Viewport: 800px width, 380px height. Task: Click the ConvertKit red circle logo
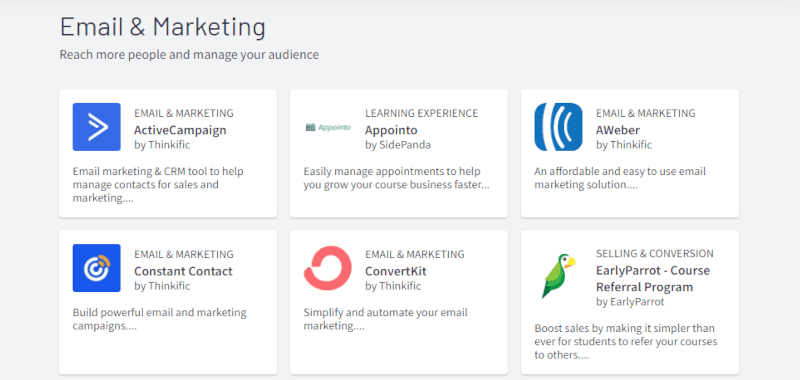pos(328,268)
